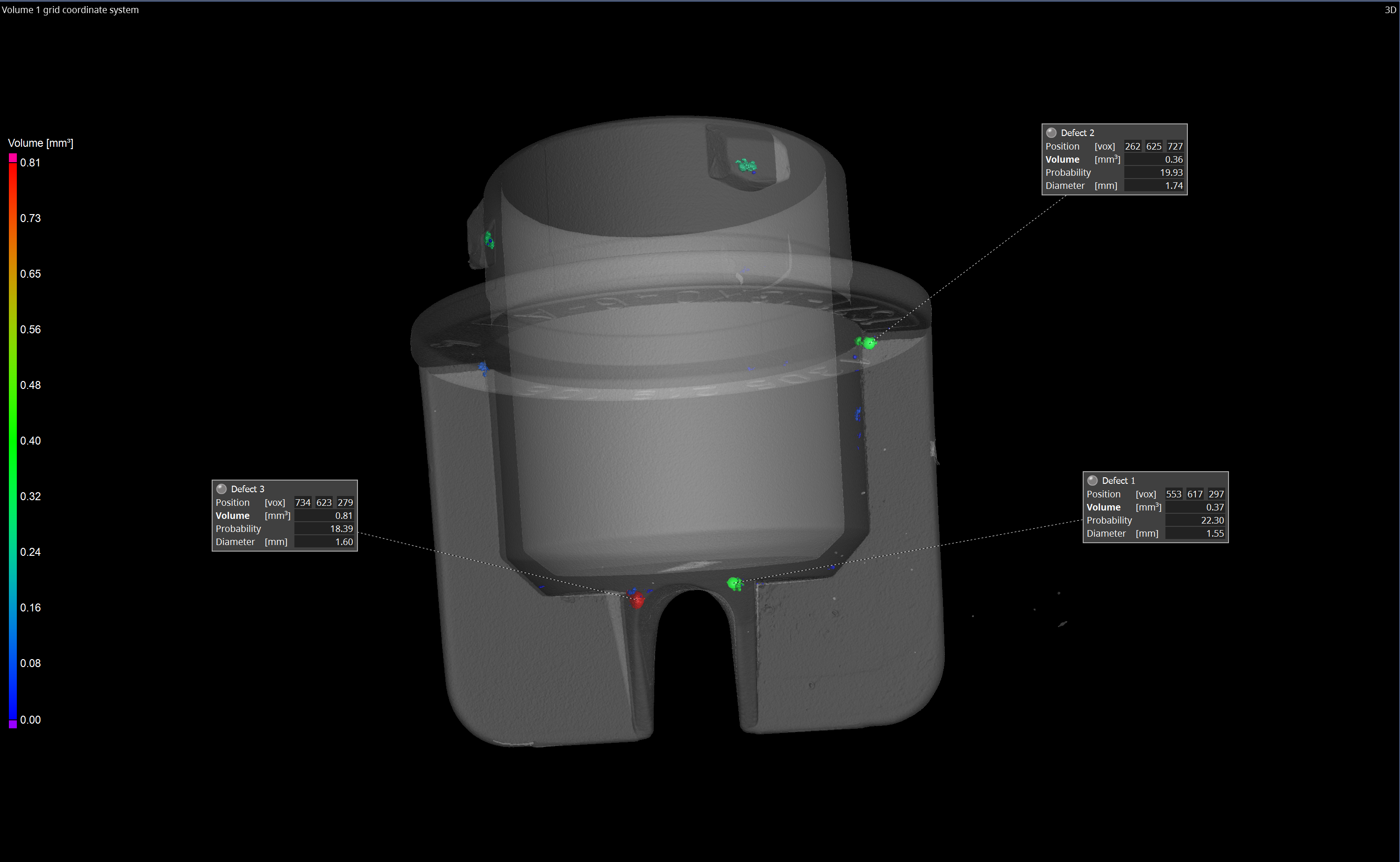
Task: Click the Defect 3 volume value 0.81
Action: 343,516
